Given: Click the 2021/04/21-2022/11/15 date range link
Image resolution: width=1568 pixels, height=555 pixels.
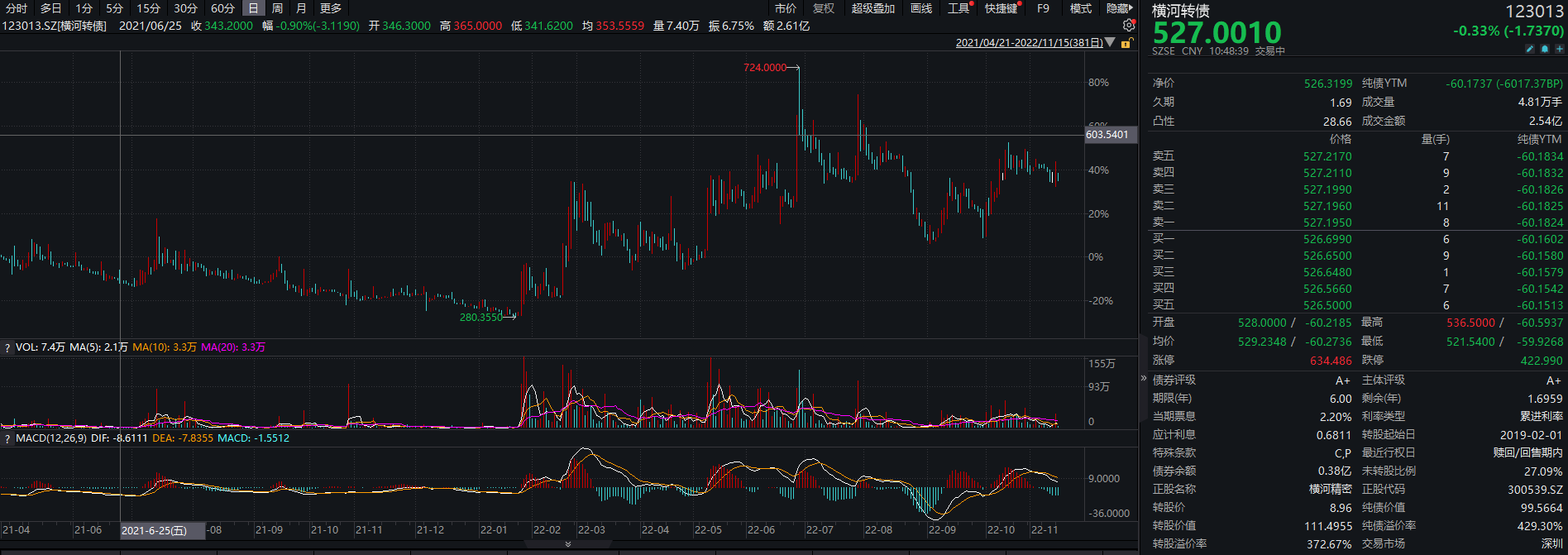Looking at the screenshot, I should 1028,43.
